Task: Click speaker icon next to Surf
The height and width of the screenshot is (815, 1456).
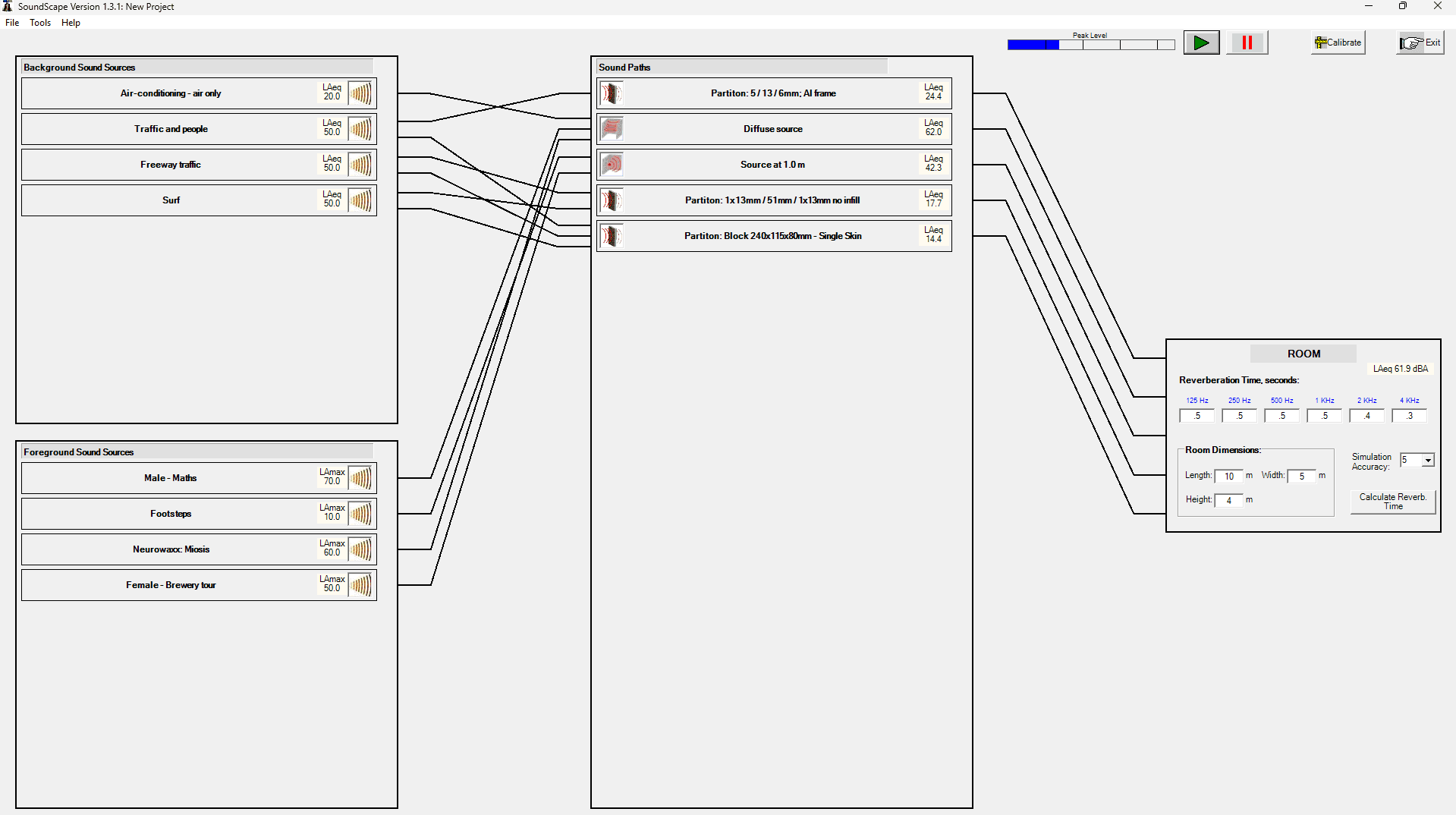Action: point(361,200)
